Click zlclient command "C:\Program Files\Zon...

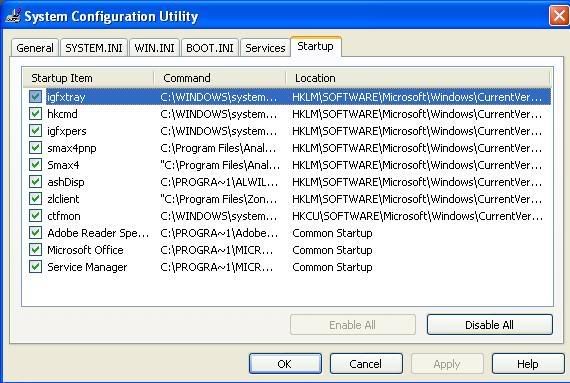(x=218, y=199)
